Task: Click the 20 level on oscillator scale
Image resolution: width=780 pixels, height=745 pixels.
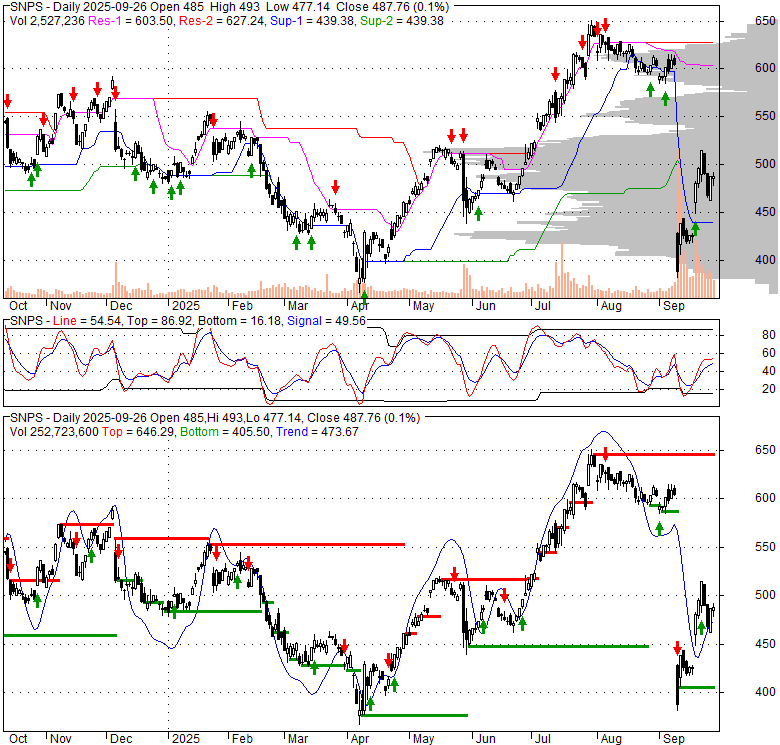Action: point(769,388)
